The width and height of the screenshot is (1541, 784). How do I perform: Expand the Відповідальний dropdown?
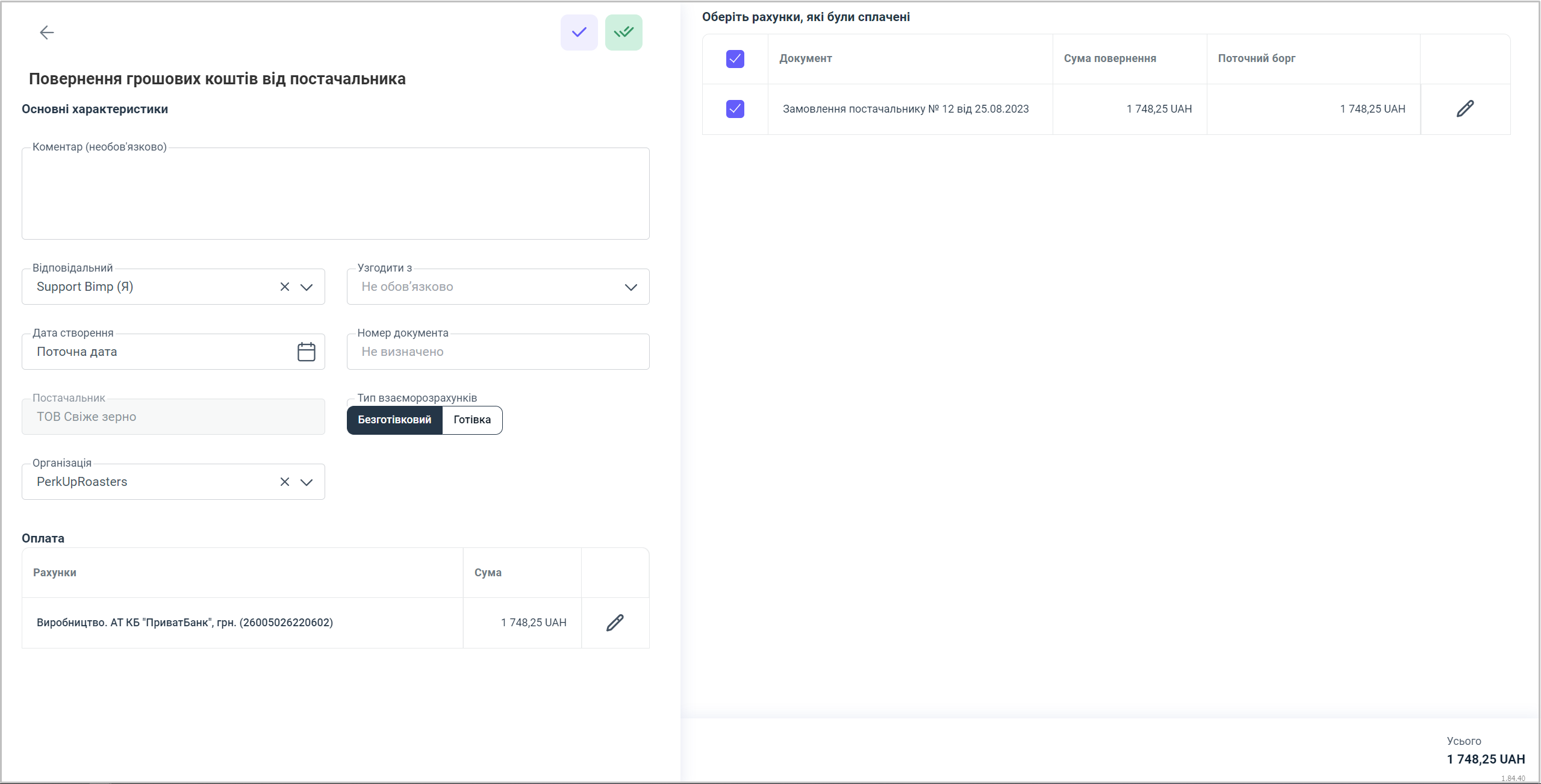point(307,287)
